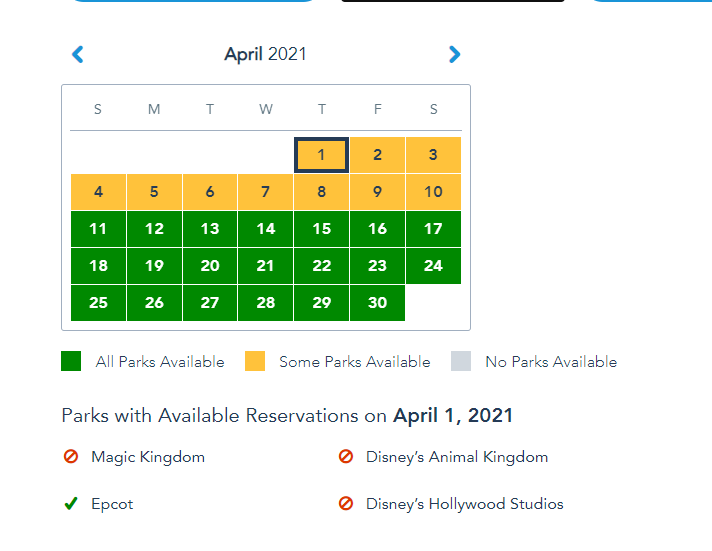Click Disney's Hollywood Studios label
The image size is (712, 551).
[x=465, y=504]
